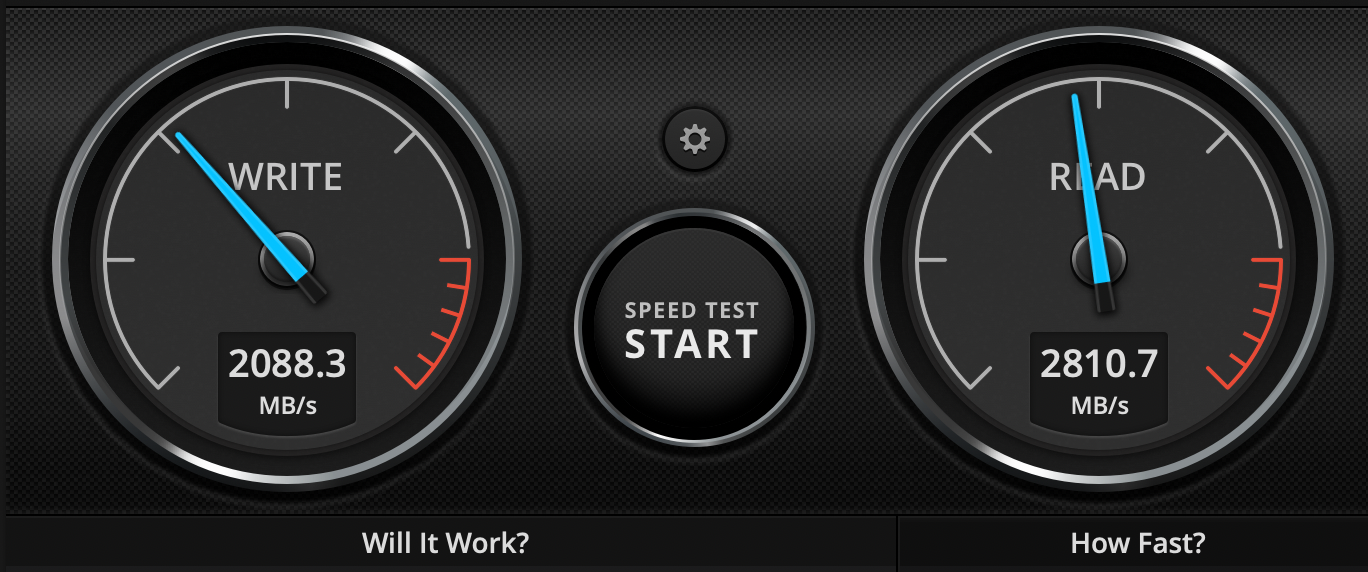
Task: Click the How Fast? panel header
Action: 1138,543
